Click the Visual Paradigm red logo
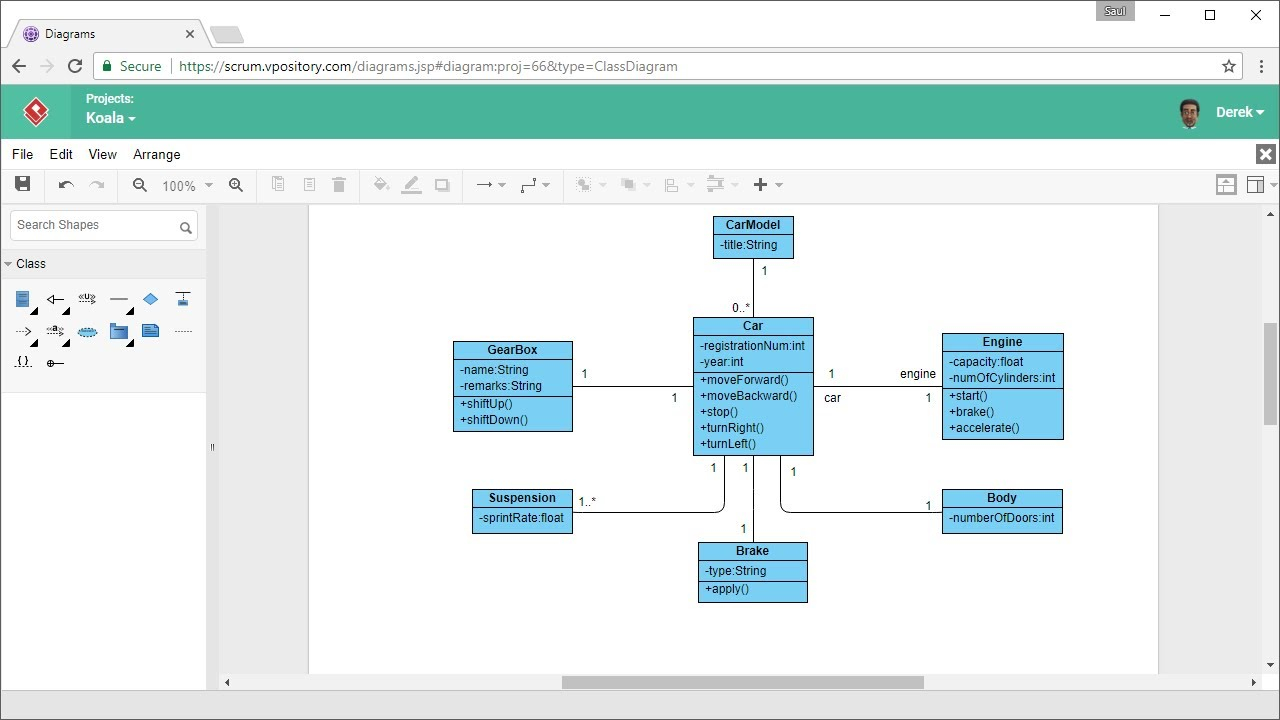The width and height of the screenshot is (1280, 720). pyautogui.click(x=36, y=112)
